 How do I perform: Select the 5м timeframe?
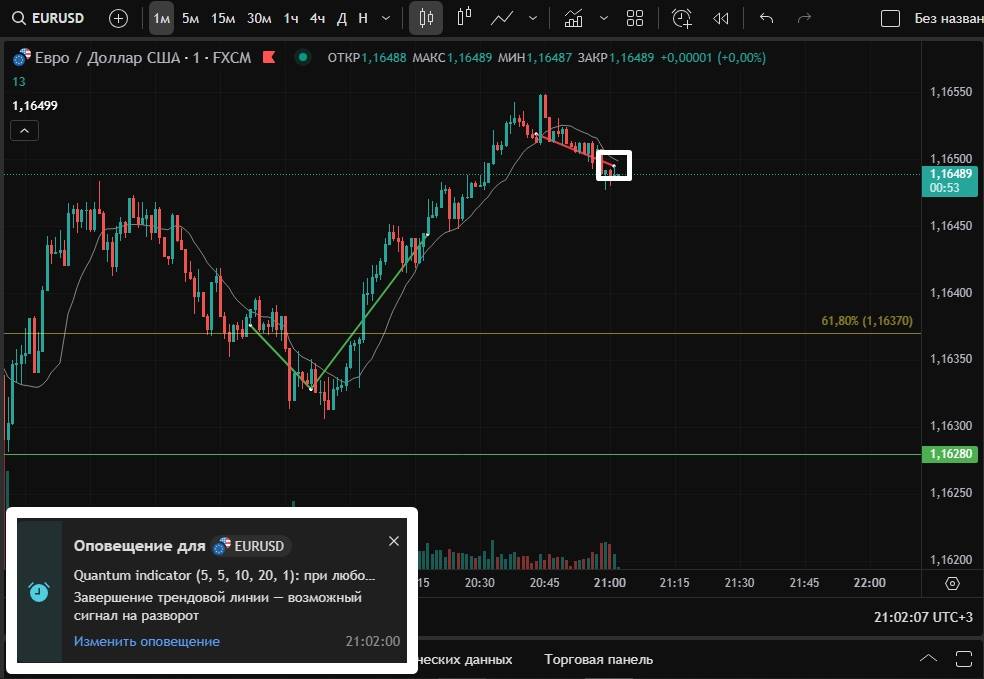pyautogui.click(x=190, y=18)
